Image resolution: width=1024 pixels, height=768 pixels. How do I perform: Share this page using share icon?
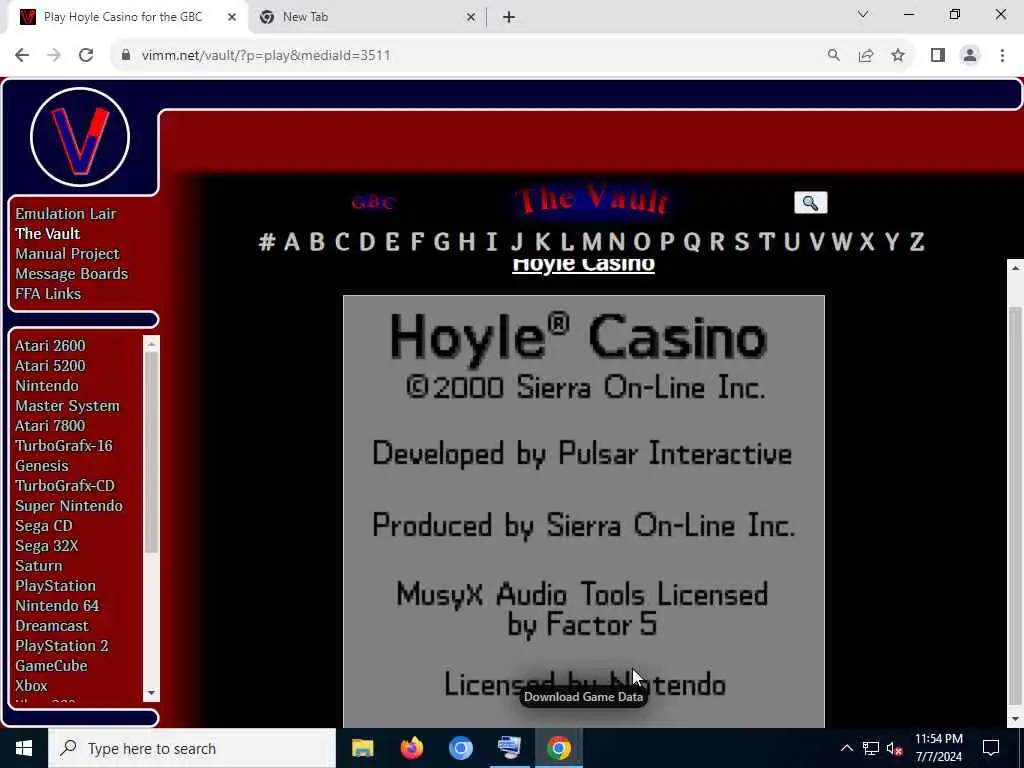pos(866,56)
